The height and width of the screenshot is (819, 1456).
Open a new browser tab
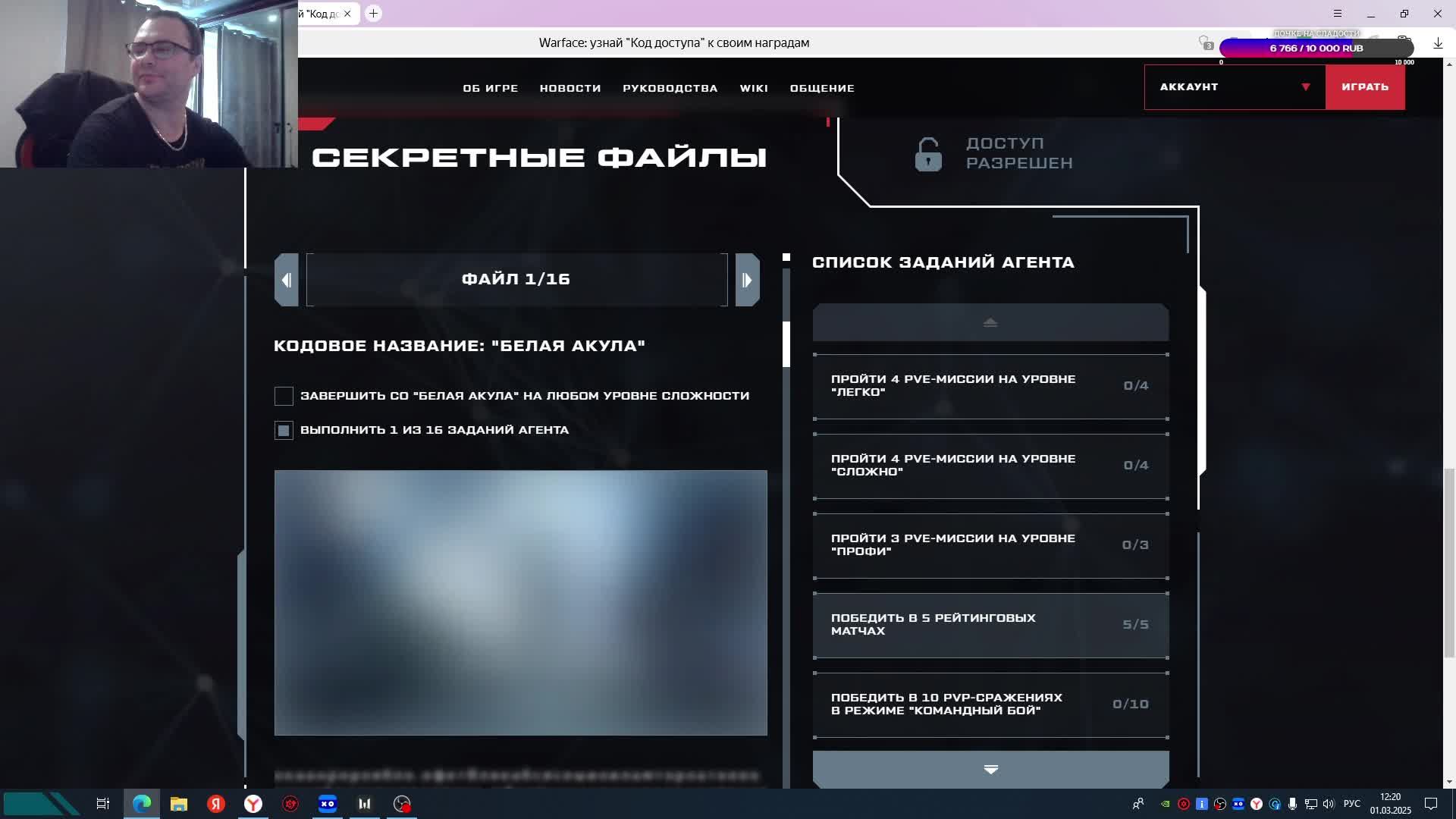(373, 14)
